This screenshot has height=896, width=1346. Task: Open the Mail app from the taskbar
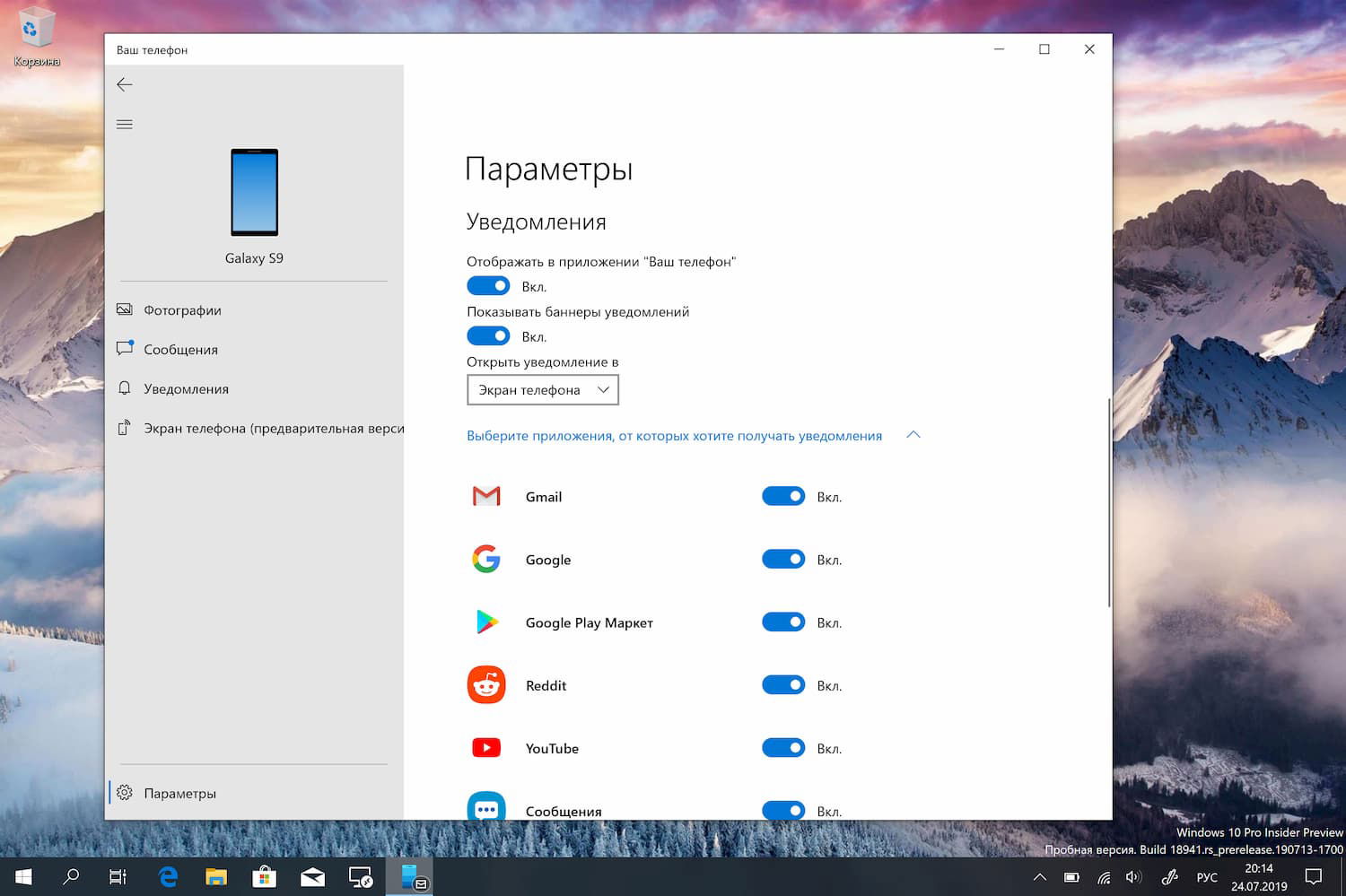312,876
